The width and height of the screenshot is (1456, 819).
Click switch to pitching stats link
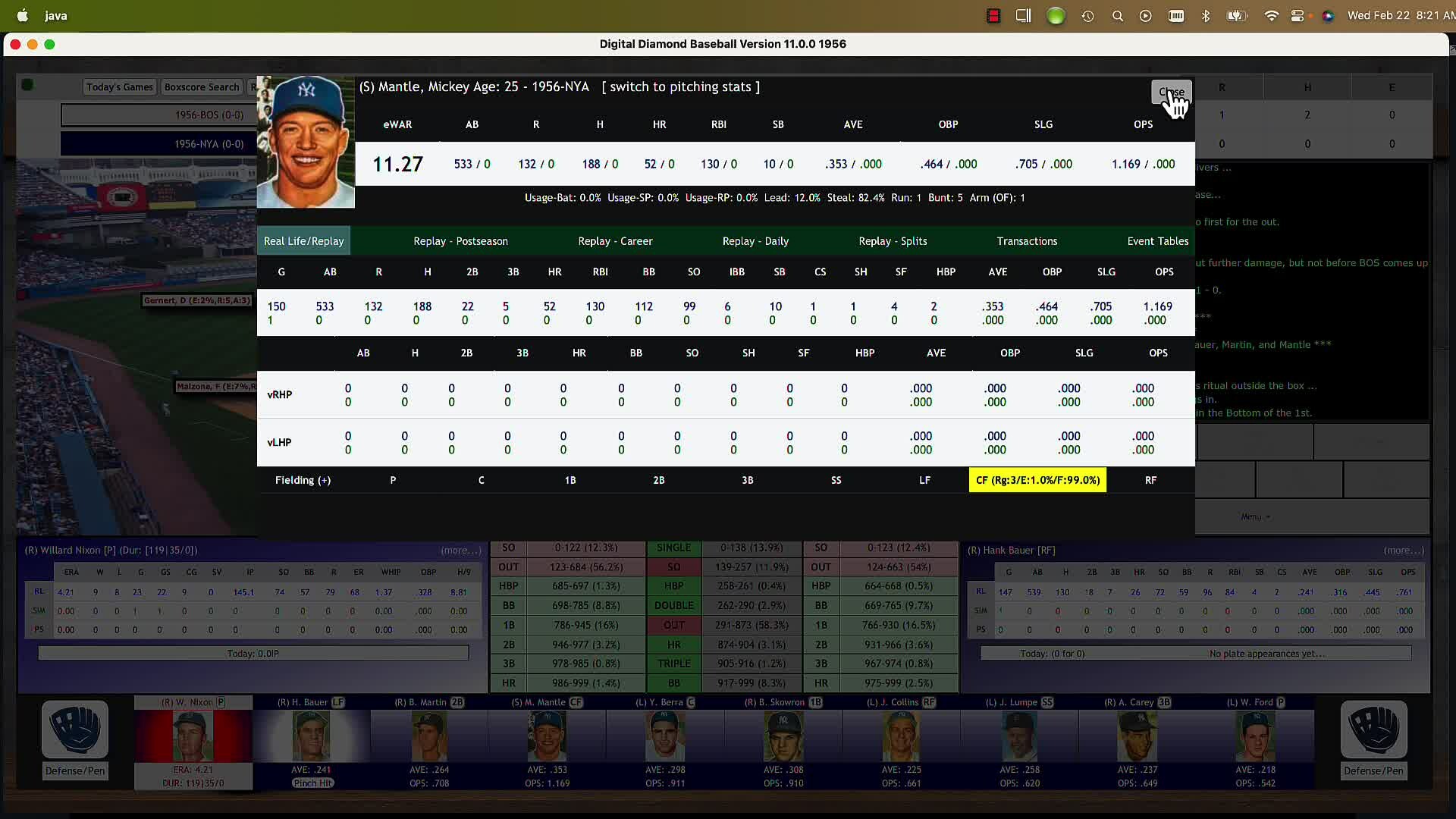[681, 87]
